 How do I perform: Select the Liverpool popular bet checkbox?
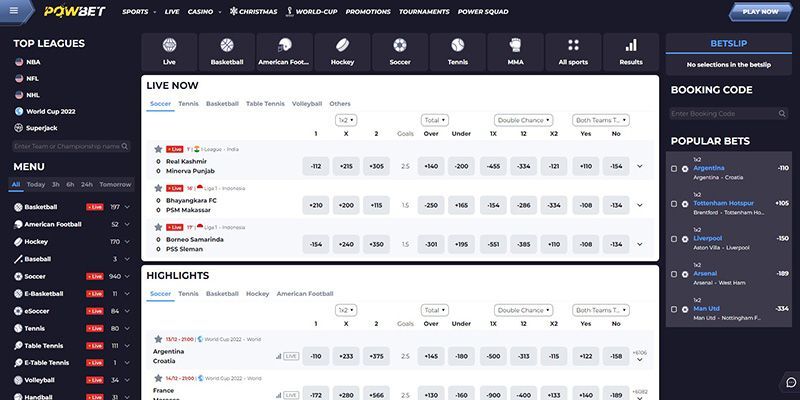pos(673,238)
